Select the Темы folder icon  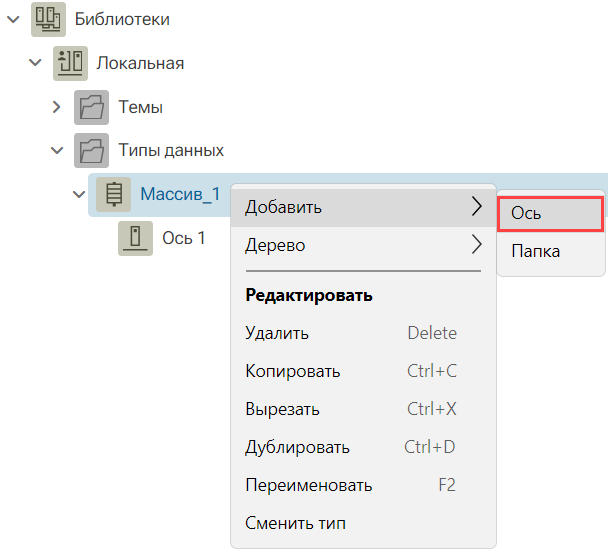point(92,107)
